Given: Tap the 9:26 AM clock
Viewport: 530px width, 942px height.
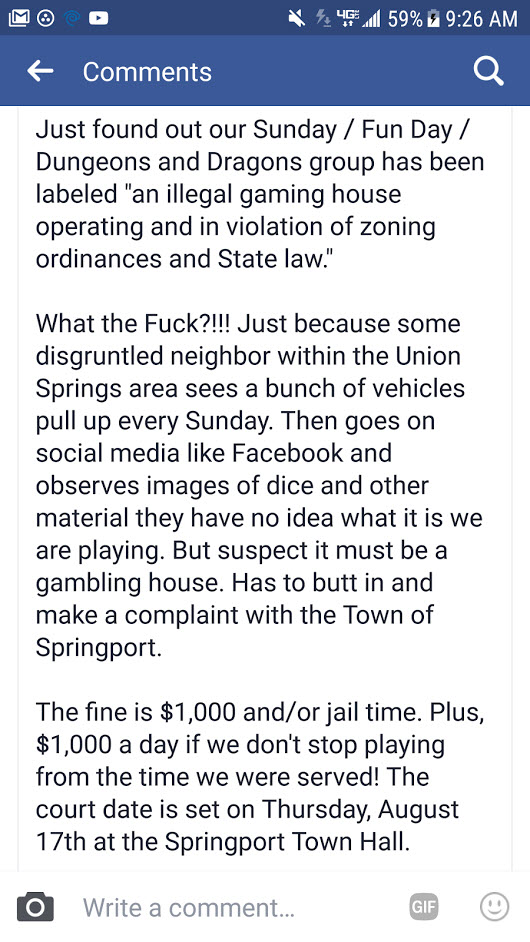Looking at the screenshot, I should (x=481, y=19).
